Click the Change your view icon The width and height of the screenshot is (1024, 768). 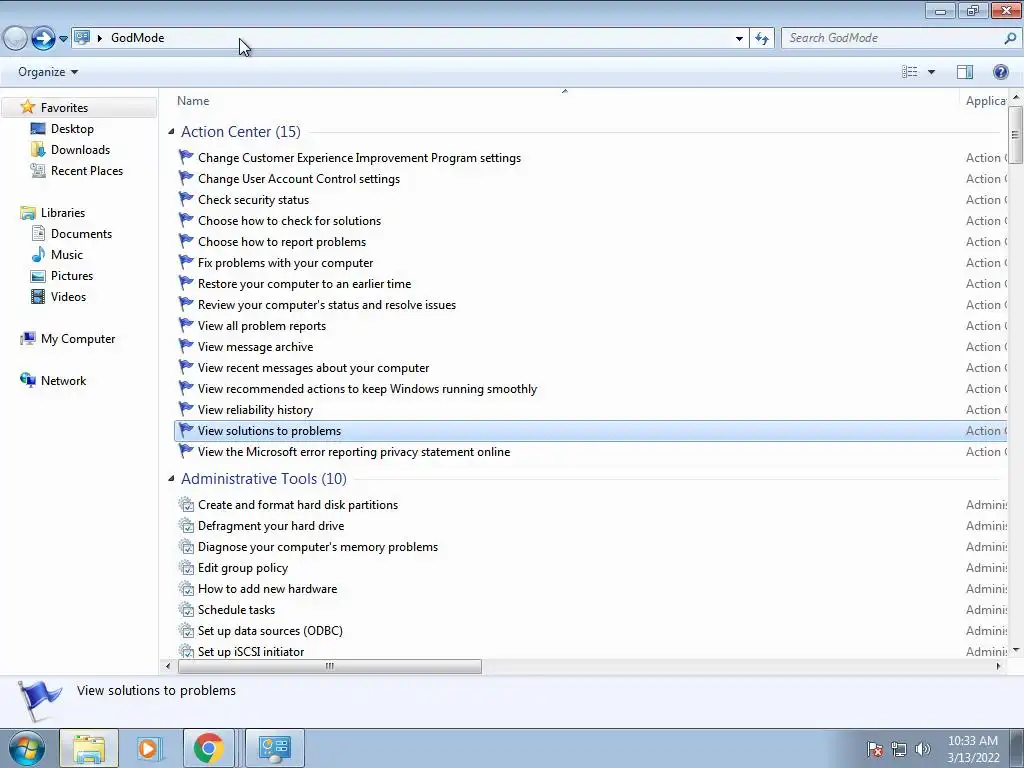point(910,72)
